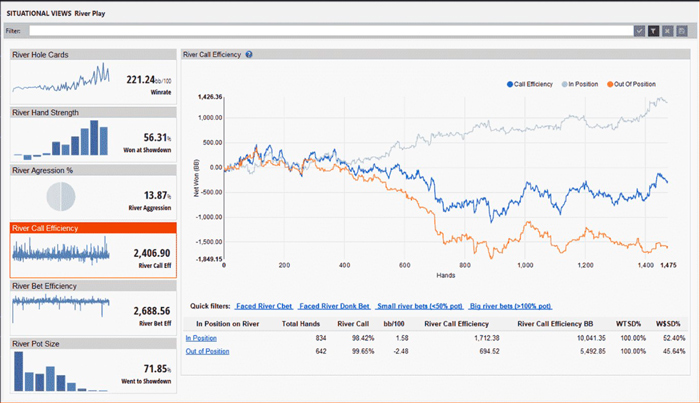Viewport: 700px width, 403px height.
Task: Toggle Out Of Position legend series
Action: [x=631, y=84]
